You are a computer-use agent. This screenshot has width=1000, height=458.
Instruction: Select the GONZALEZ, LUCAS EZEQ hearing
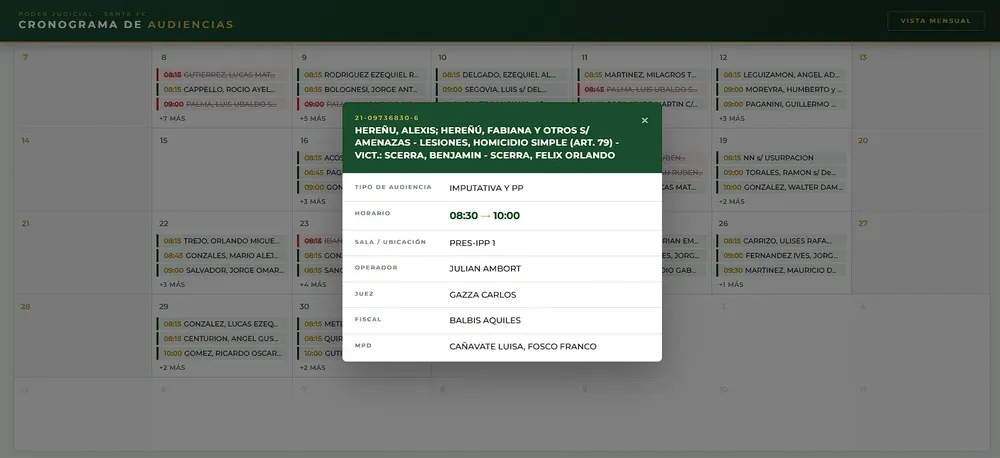[221, 323]
